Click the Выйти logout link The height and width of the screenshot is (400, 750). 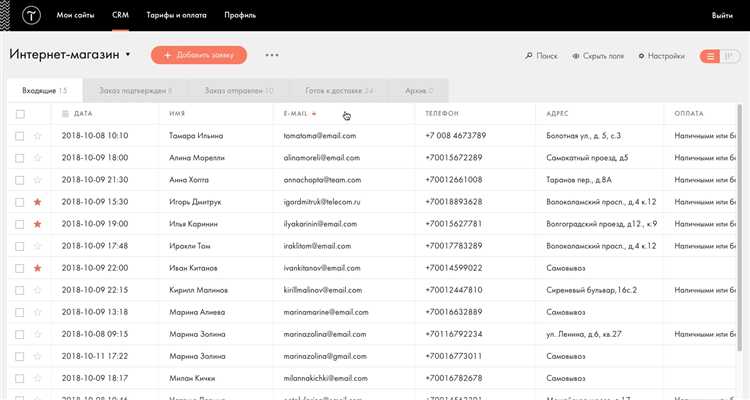coord(722,15)
